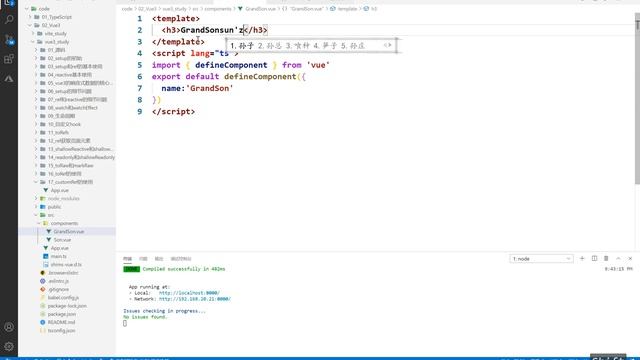Close the bottom terminal panel
The image size is (640, 360).
(630, 258)
